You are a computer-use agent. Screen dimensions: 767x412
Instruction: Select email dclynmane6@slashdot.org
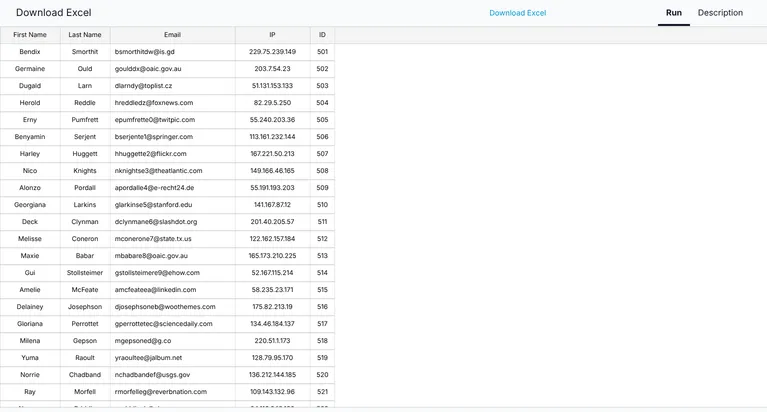tap(173, 222)
